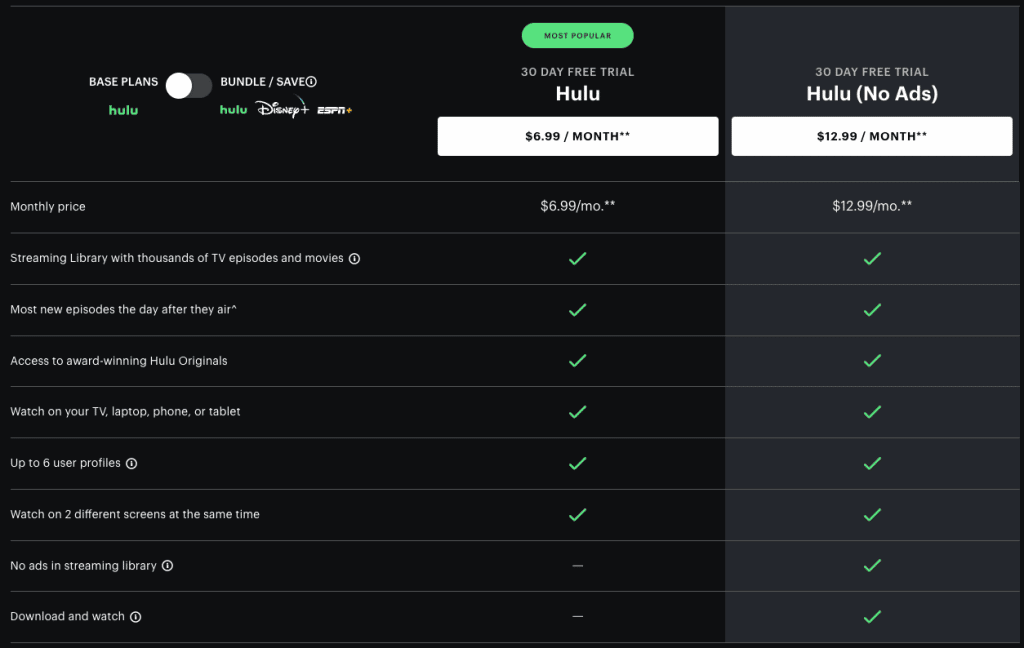Screen dimensions: 1024x648
Task: Click the BUNDLE / SAVE label
Action: point(263,82)
